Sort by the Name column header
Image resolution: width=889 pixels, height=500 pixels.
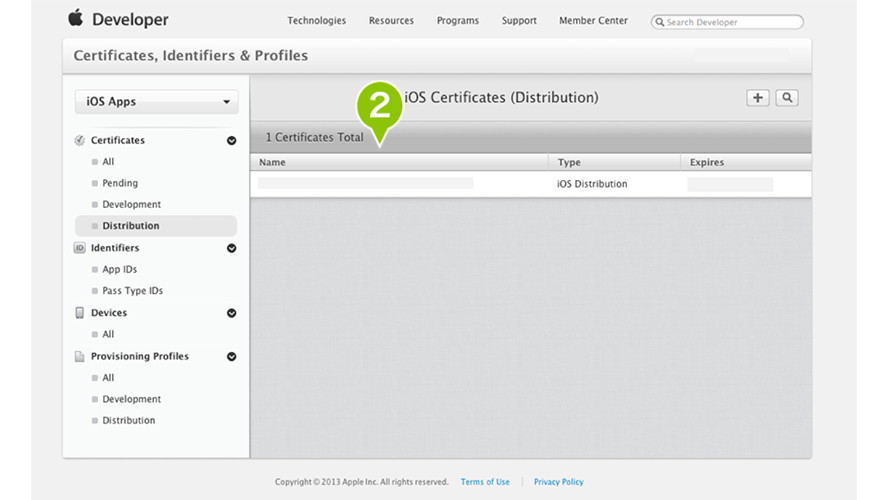point(400,162)
